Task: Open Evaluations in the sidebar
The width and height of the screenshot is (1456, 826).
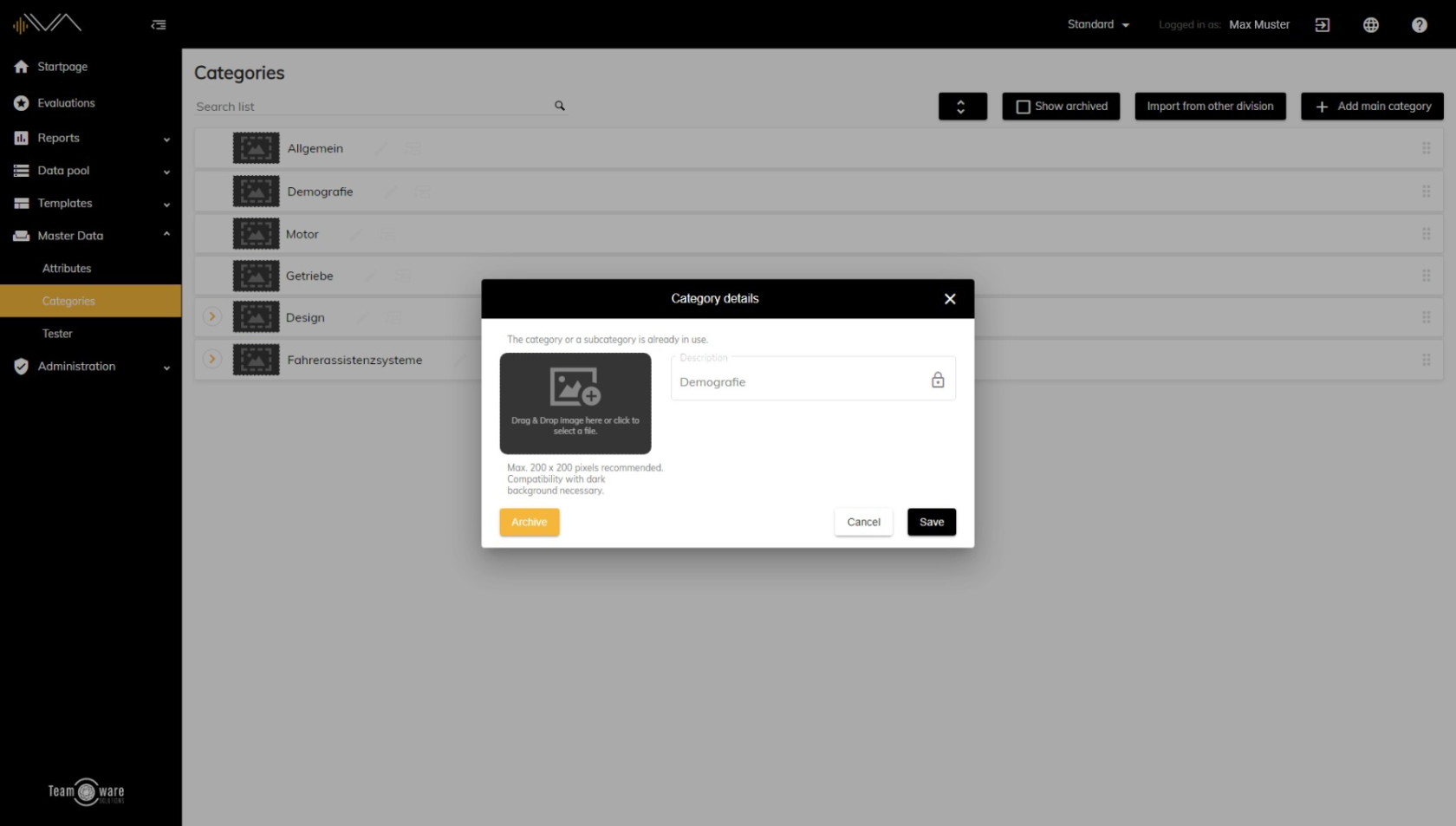Action: click(x=66, y=103)
